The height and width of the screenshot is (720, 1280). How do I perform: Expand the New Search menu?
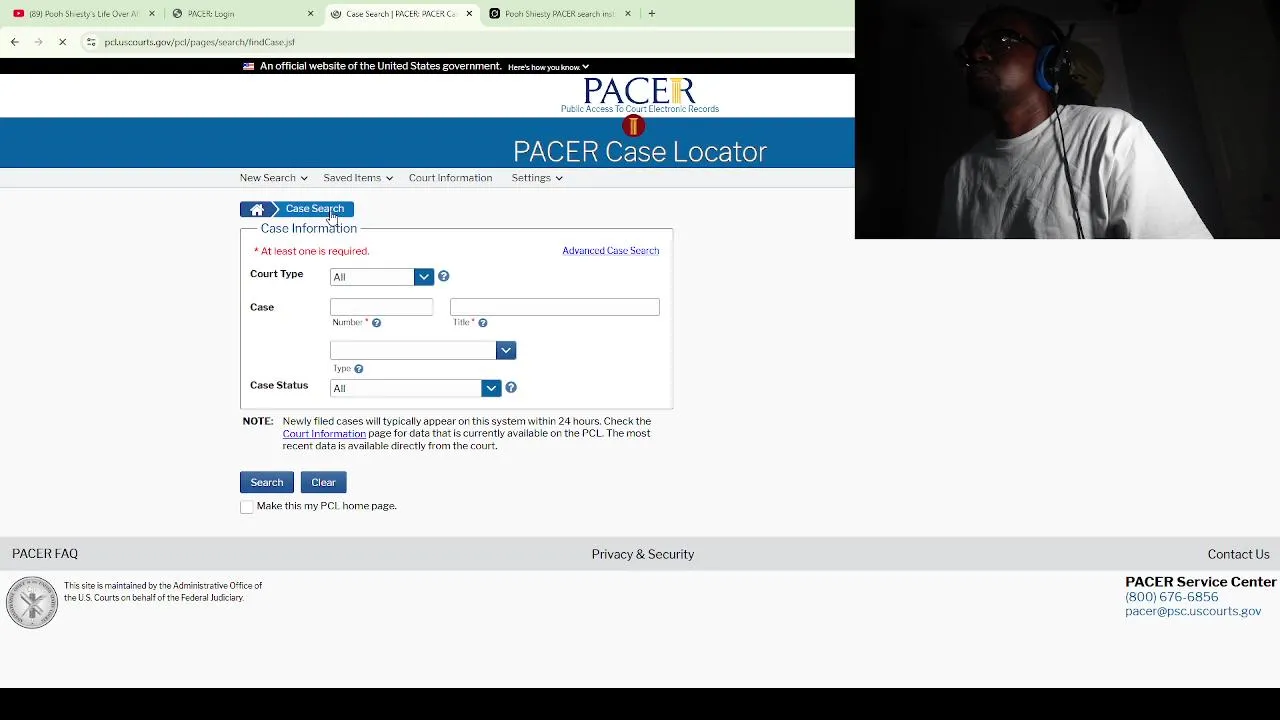tap(273, 178)
